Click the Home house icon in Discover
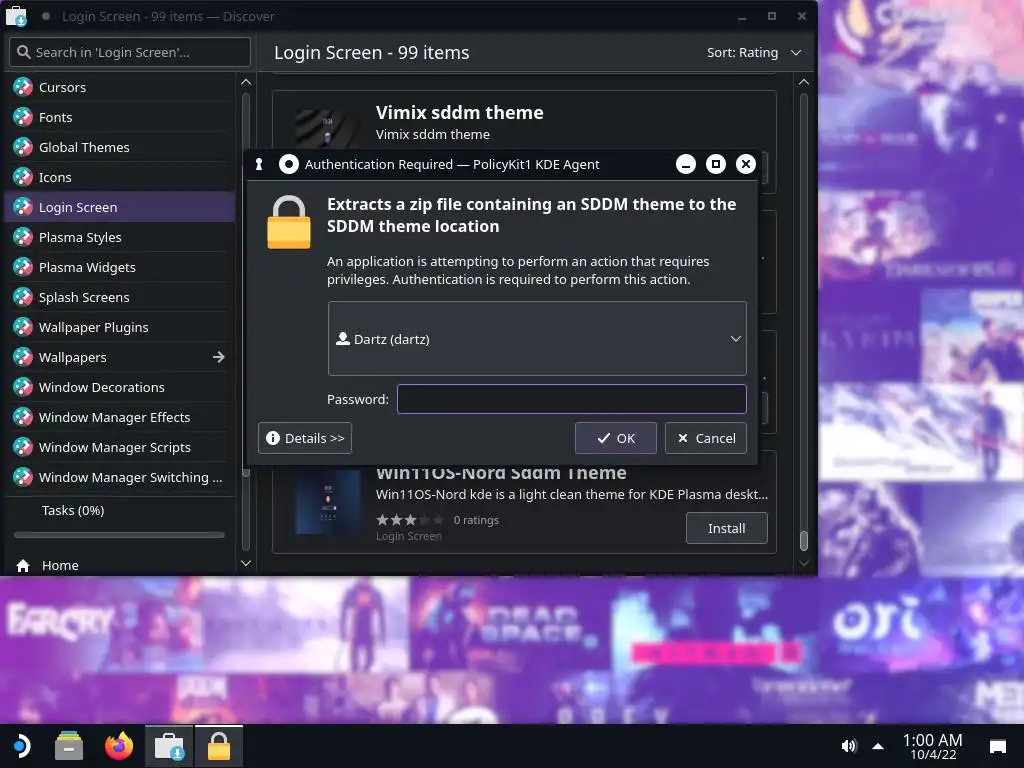 click(23, 566)
